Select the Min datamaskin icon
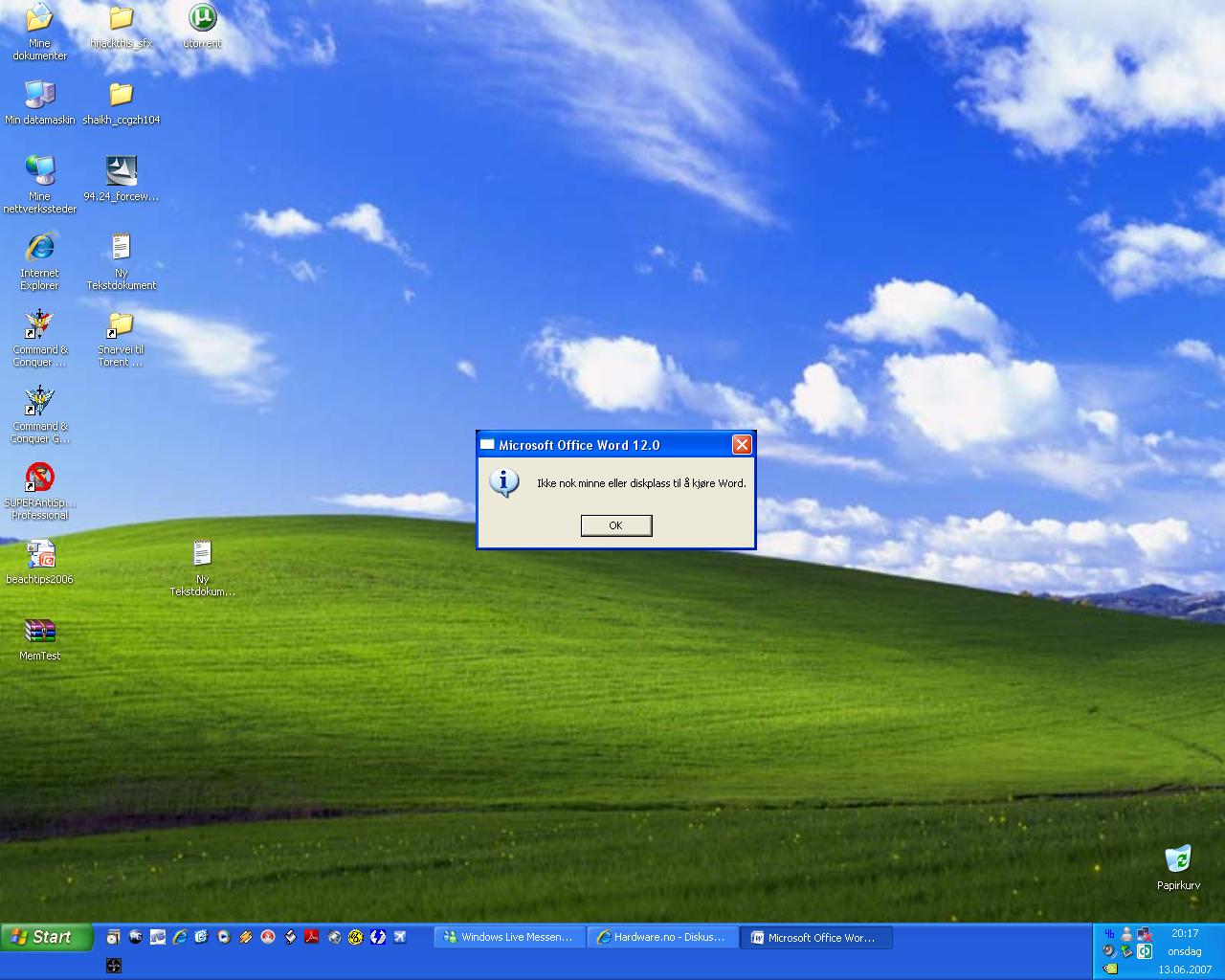 (39, 102)
